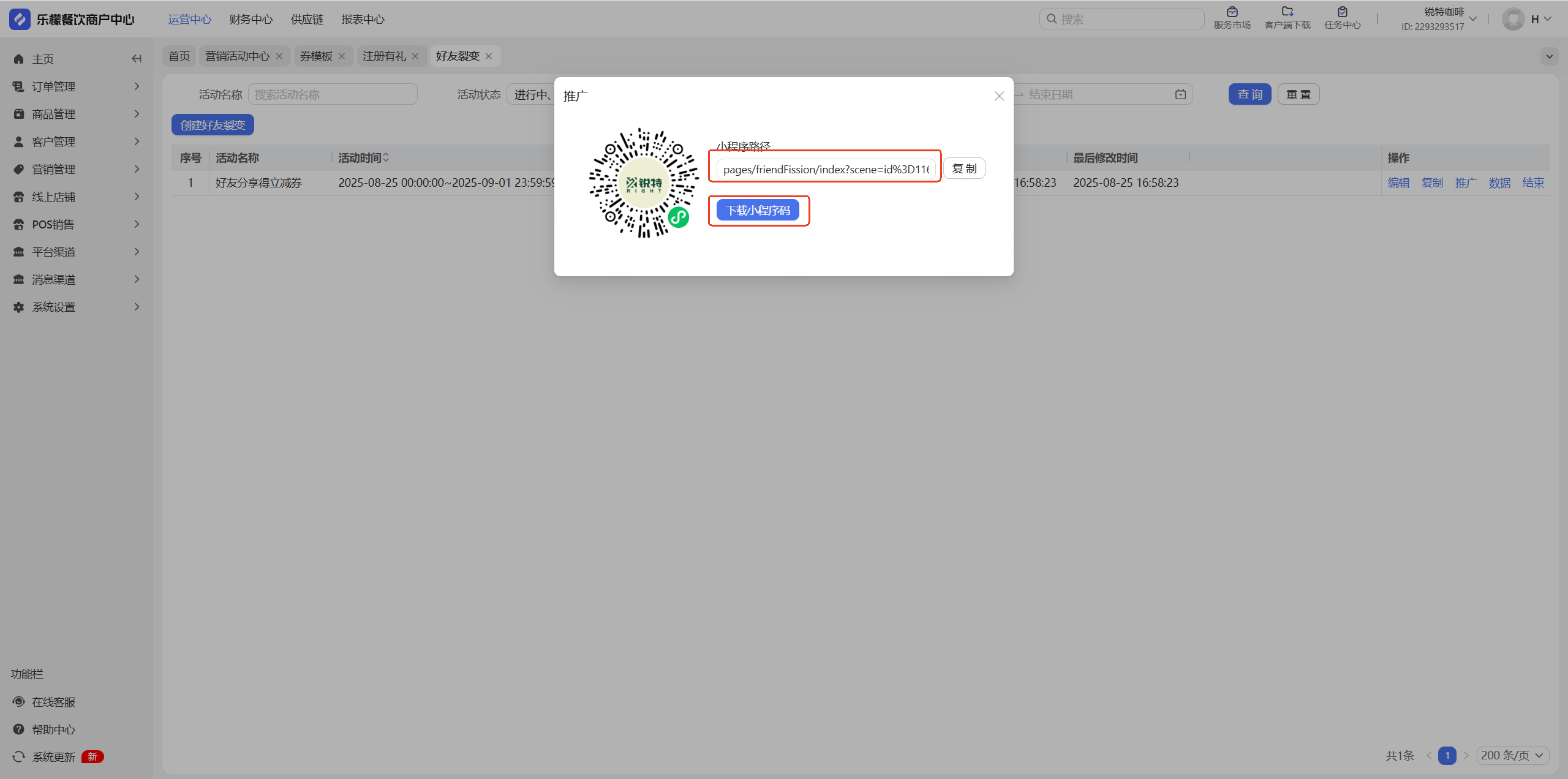The width and height of the screenshot is (1568, 779).
Task: Expand the POS销售 menu chevron
Action: 137,224
